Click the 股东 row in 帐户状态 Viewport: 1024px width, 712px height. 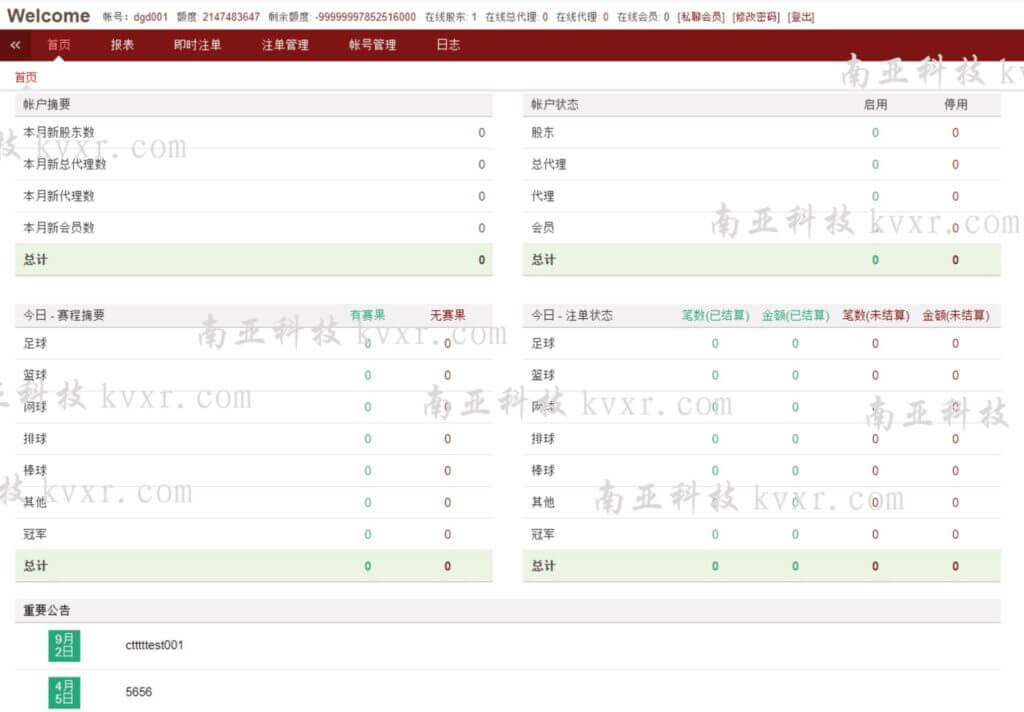pyautogui.click(x=761, y=133)
